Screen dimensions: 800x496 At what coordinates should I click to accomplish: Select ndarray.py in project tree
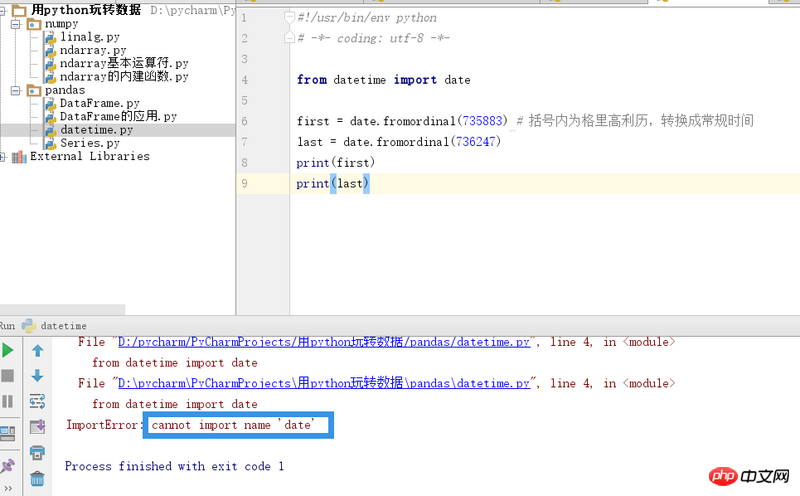[93, 50]
